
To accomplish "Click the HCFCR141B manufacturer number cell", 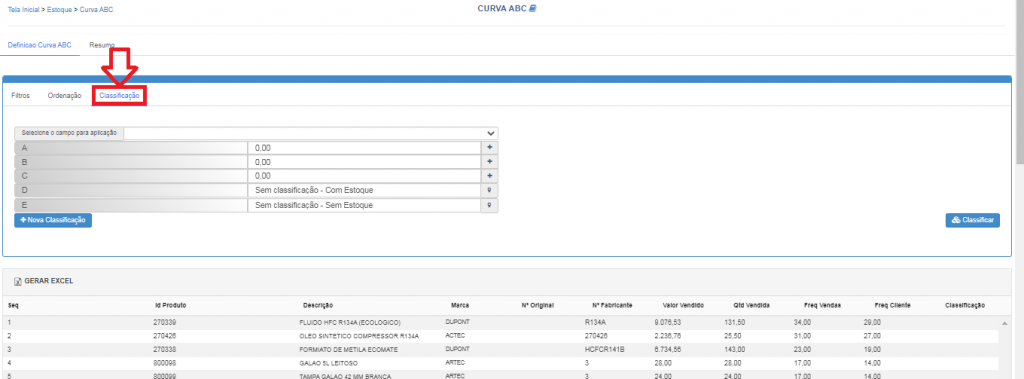I will click(x=605, y=350).
